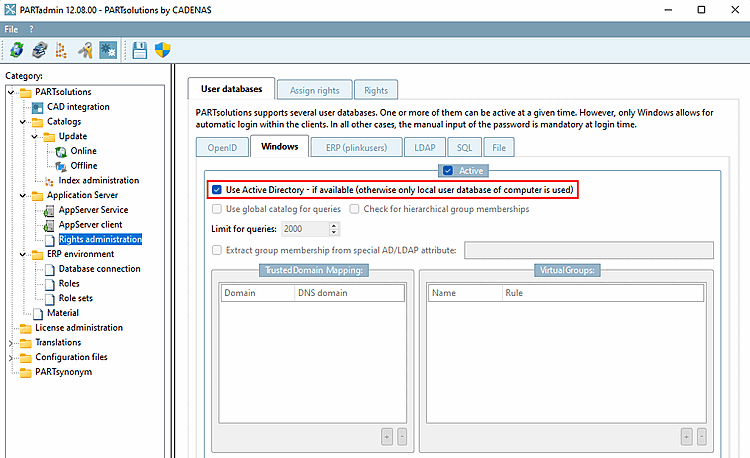Click the PARTsynonym folder icon

pos(26,372)
